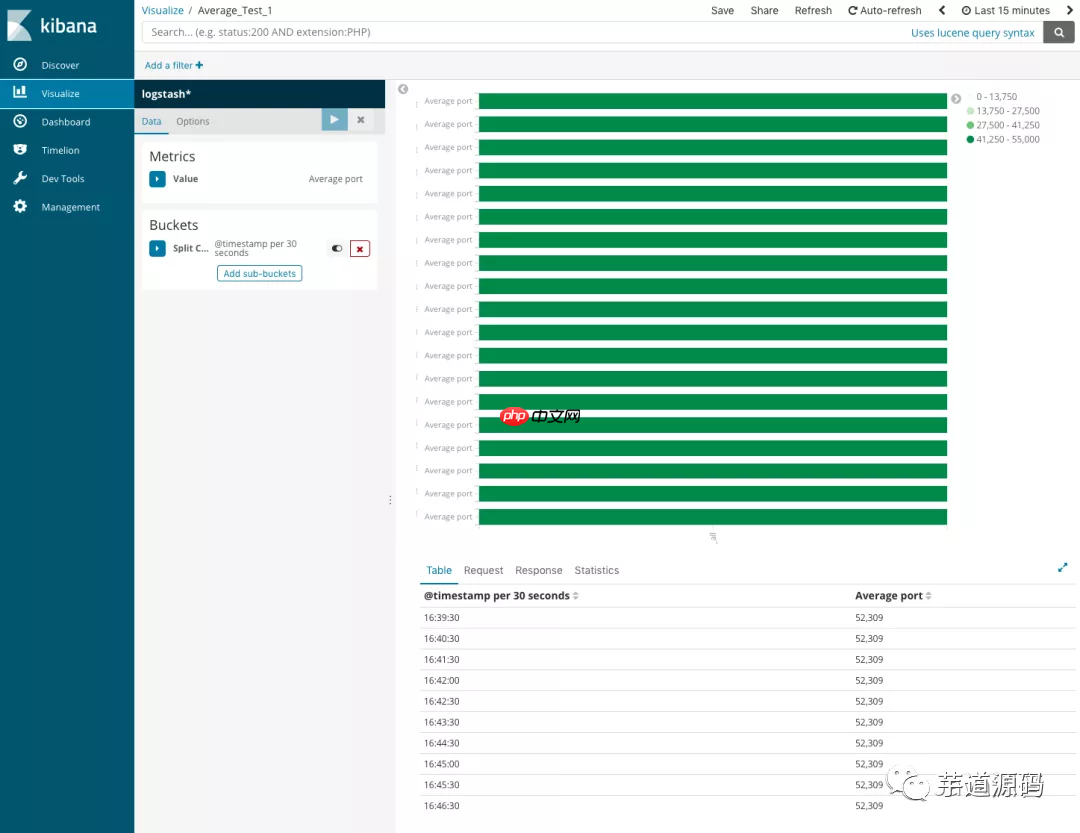
Task: Collapse the right legend panel chevron
Action: point(957,98)
